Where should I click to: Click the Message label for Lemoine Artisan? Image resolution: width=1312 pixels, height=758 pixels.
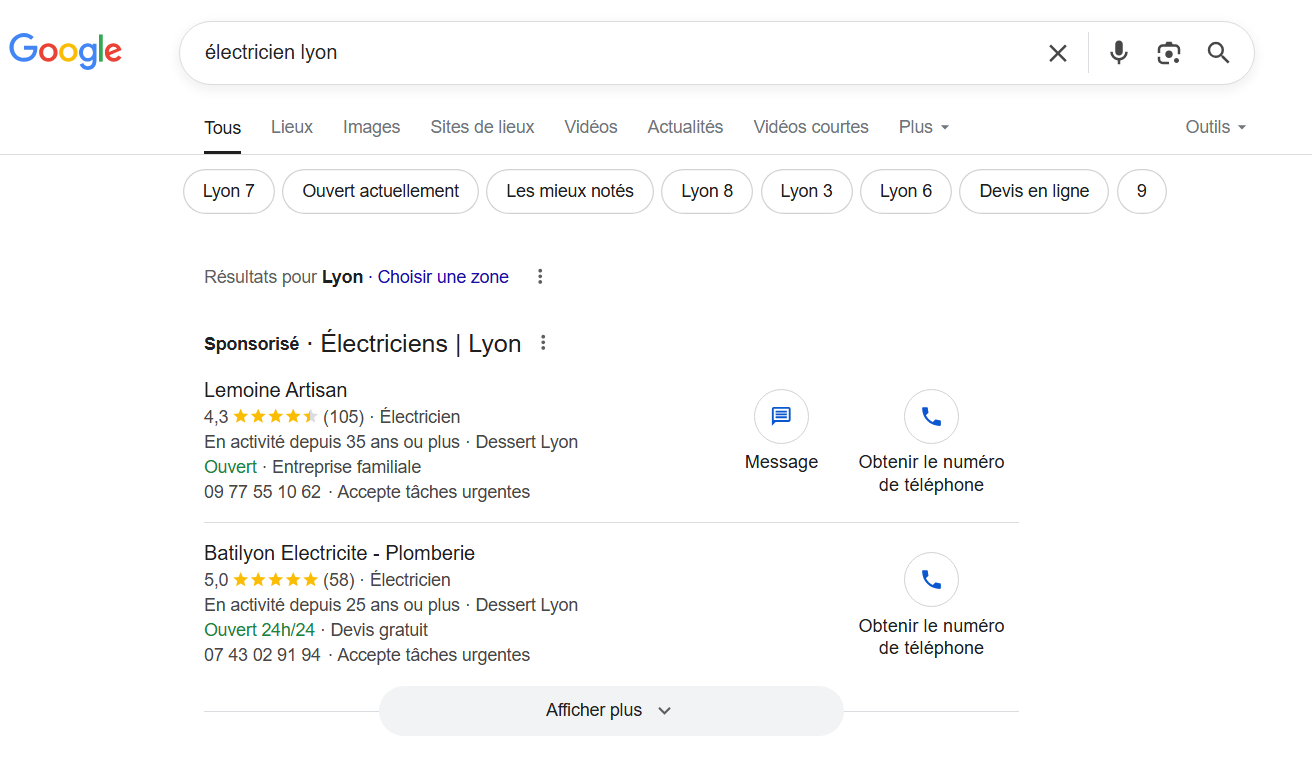(781, 462)
